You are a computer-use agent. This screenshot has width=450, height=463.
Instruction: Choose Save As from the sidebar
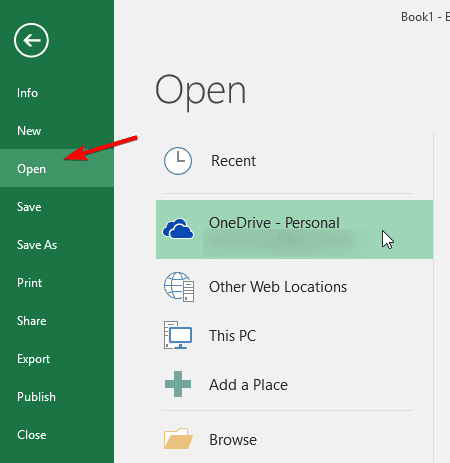pos(57,245)
